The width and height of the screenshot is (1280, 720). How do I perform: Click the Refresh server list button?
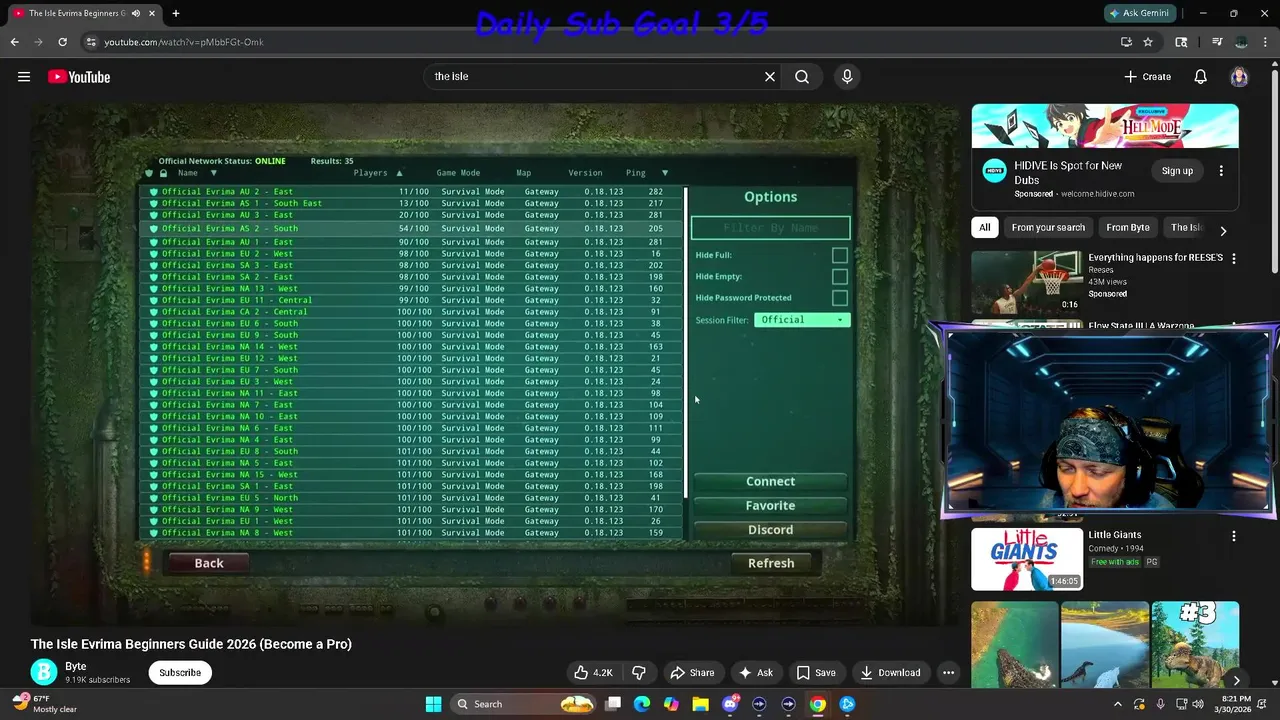pyautogui.click(x=771, y=563)
